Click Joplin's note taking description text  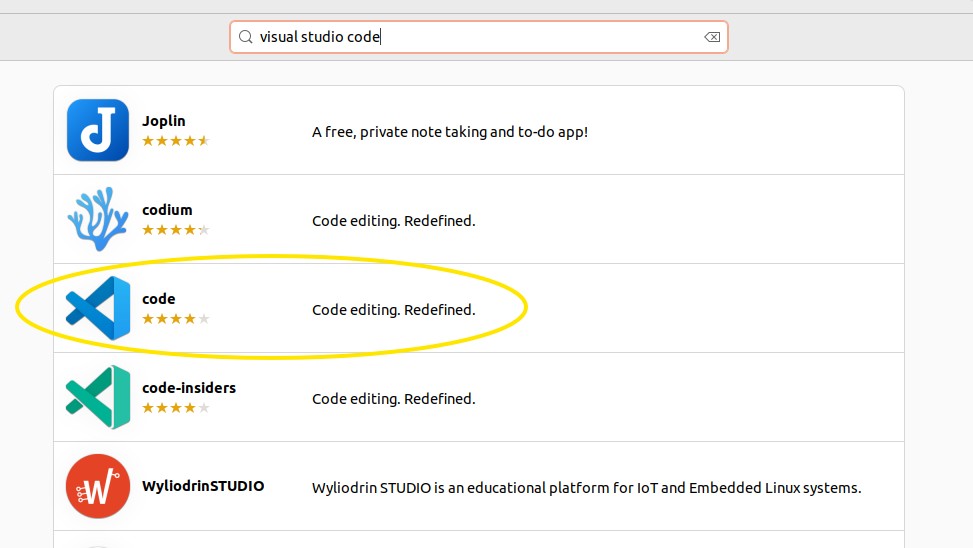[449, 131]
